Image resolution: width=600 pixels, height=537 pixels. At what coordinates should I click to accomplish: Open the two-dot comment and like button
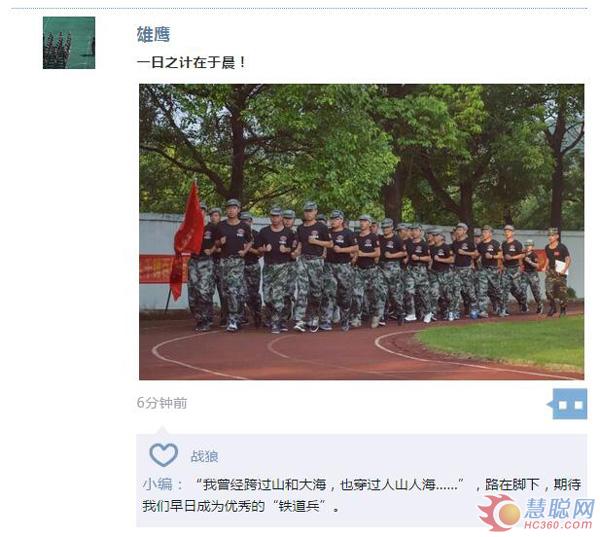[567, 404]
